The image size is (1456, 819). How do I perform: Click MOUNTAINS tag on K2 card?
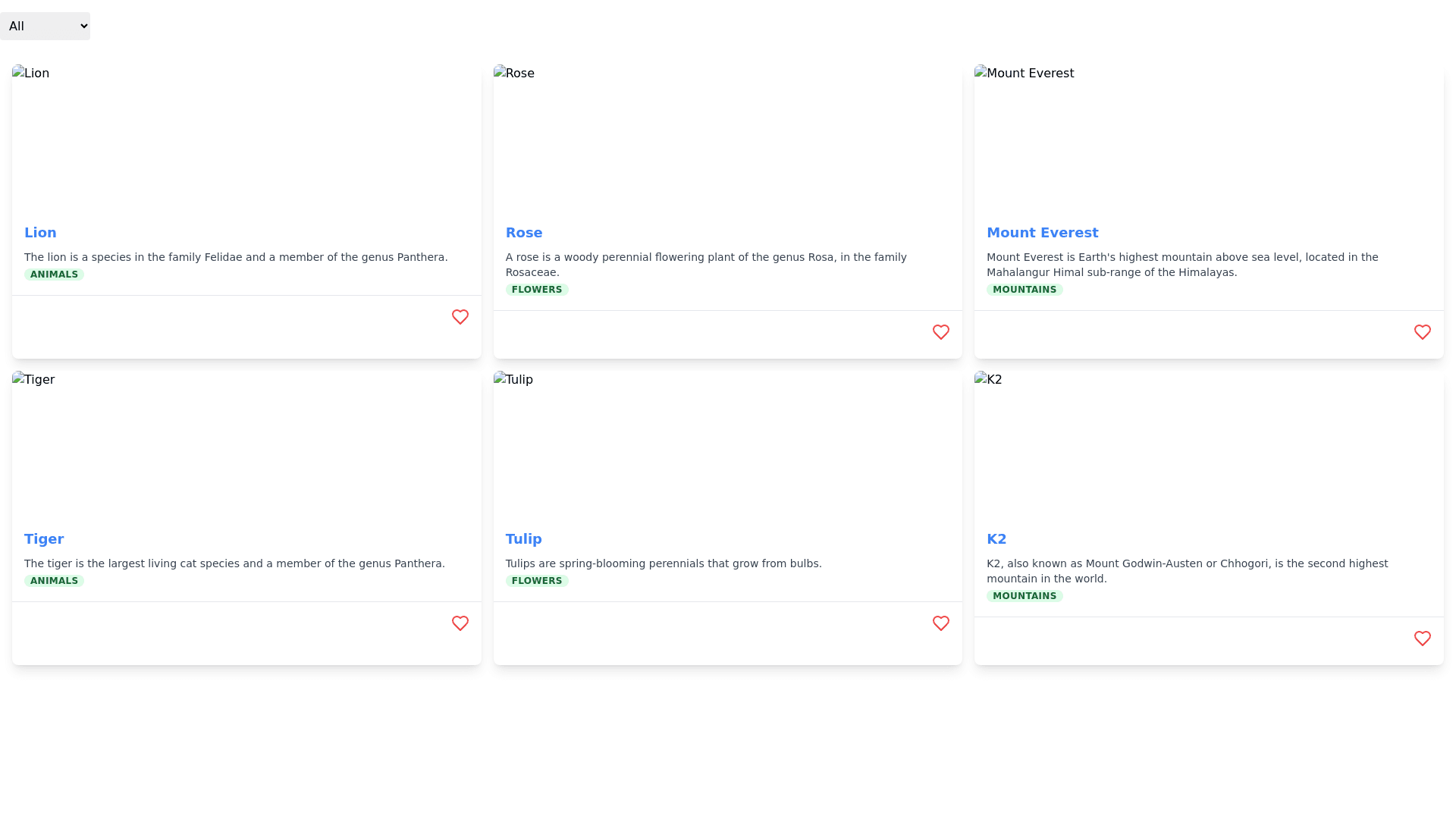pos(1024,596)
